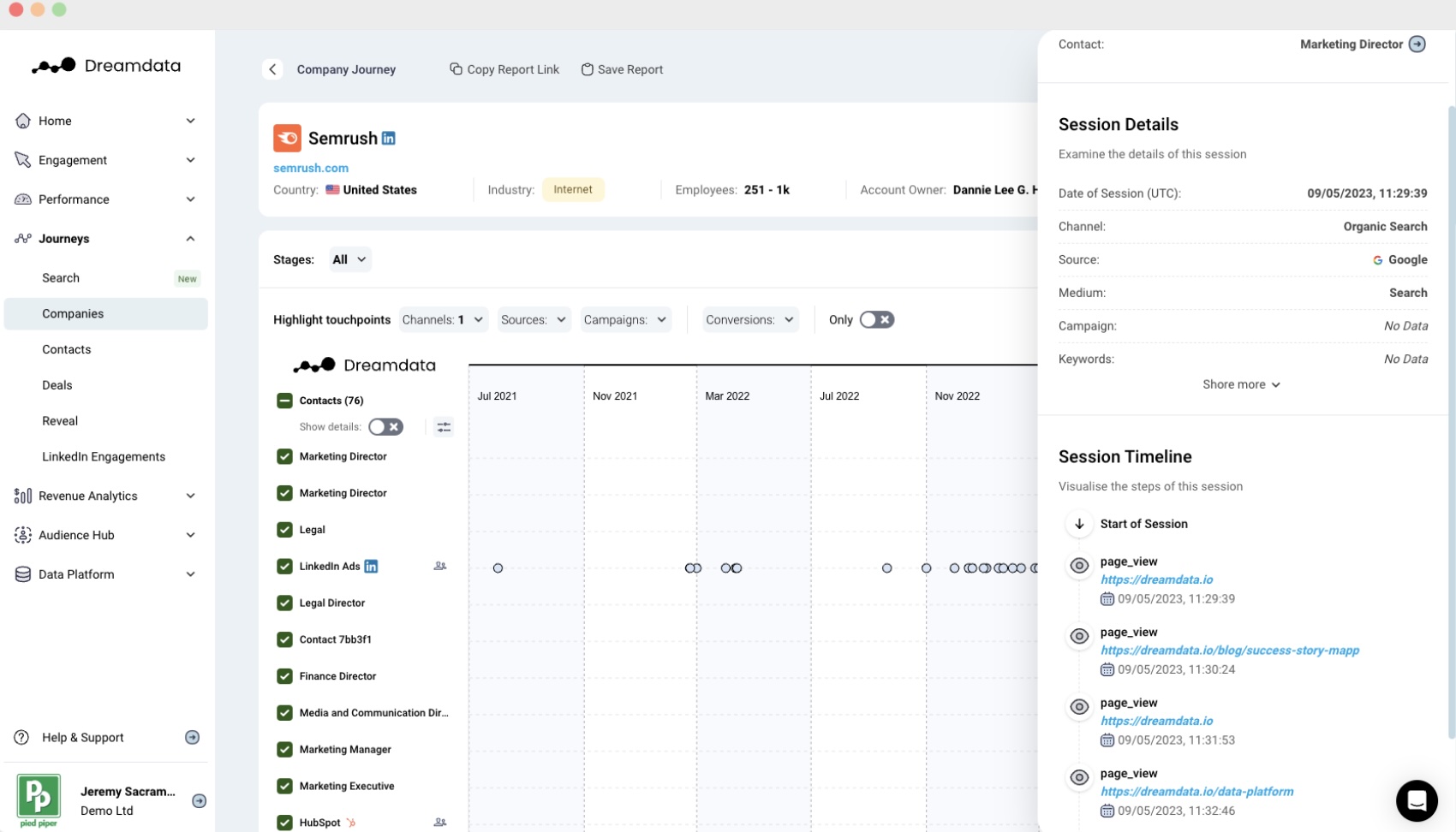Image resolution: width=1456 pixels, height=832 pixels.
Task: Click the Data Platform database icon
Action: pos(23,574)
